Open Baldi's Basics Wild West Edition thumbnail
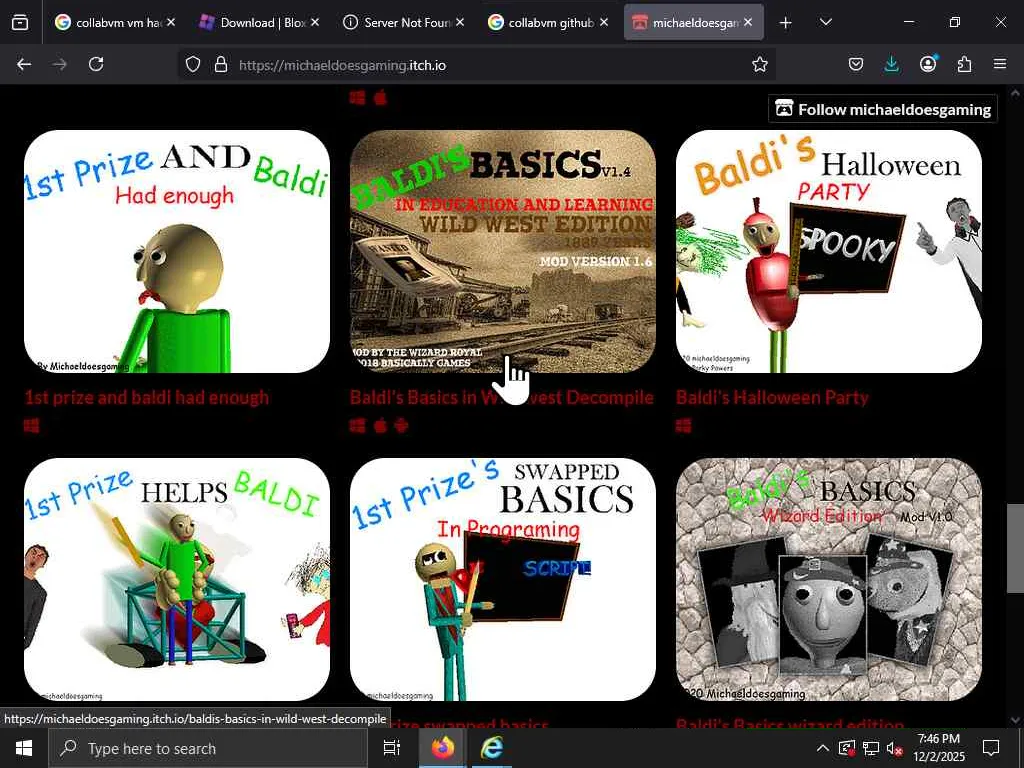1024x768 pixels. tap(503, 251)
